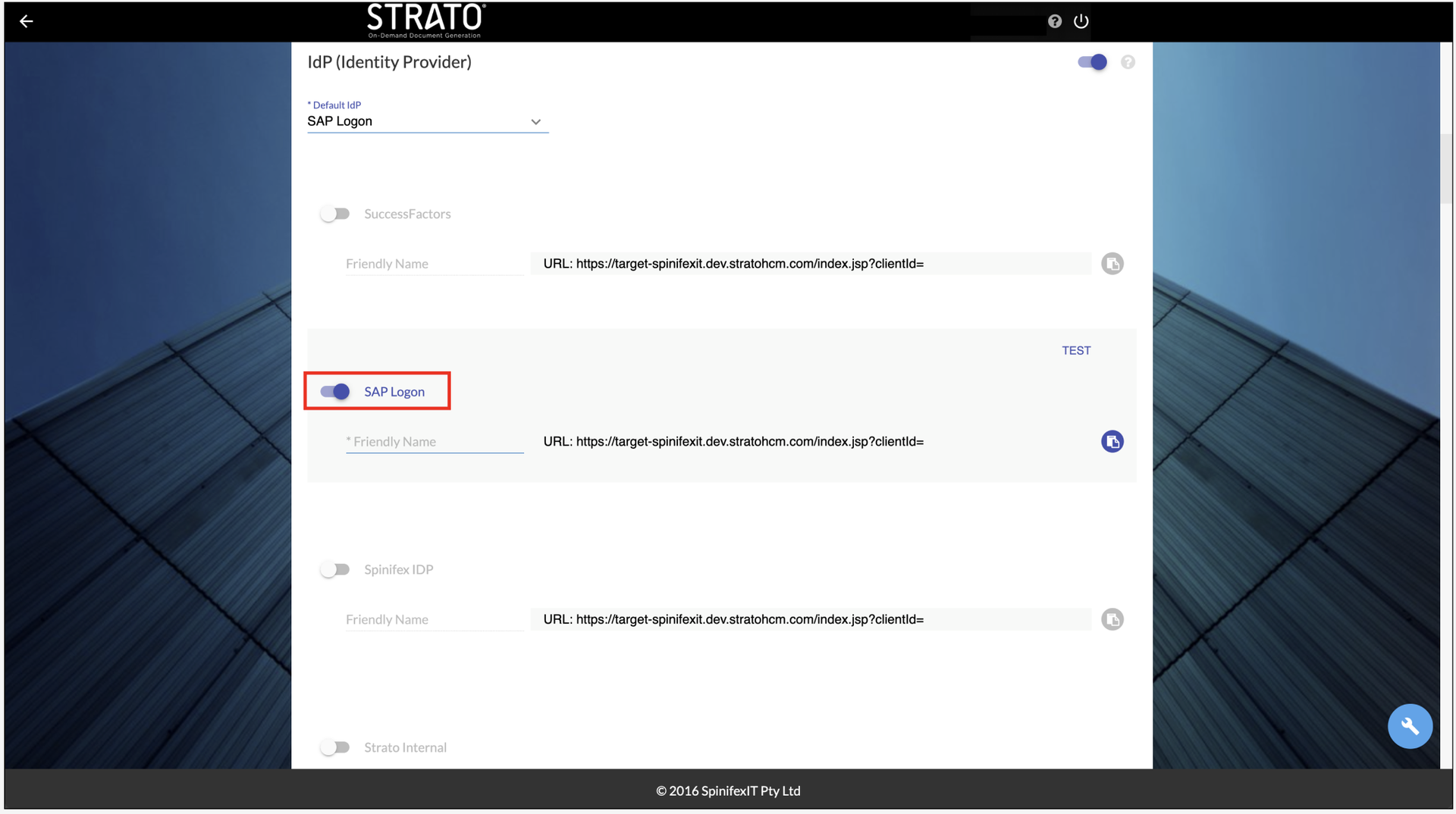Copy the Spinifex IDP URL
1456x814 pixels.
[1112, 619]
